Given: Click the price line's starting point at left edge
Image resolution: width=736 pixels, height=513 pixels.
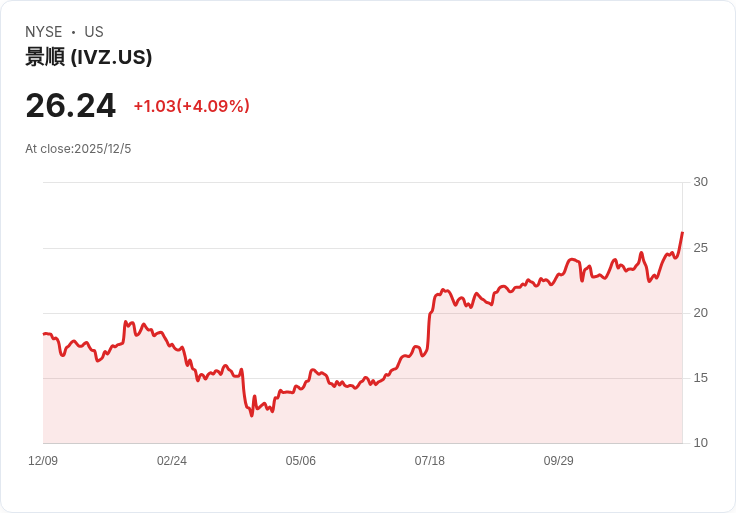Looking at the screenshot, I should (44, 334).
